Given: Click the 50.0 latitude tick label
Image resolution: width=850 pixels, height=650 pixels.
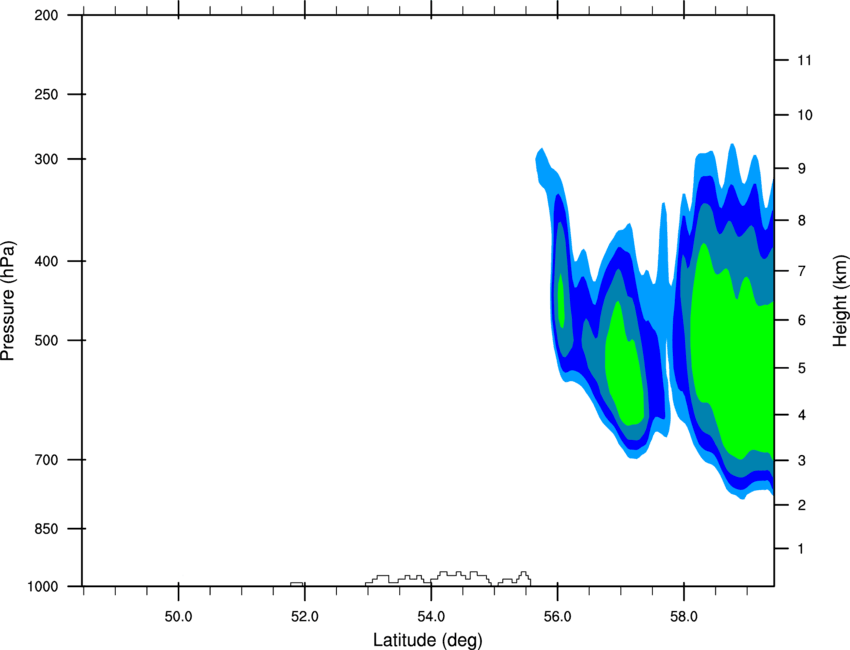Looking at the screenshot, I should 178,617.
